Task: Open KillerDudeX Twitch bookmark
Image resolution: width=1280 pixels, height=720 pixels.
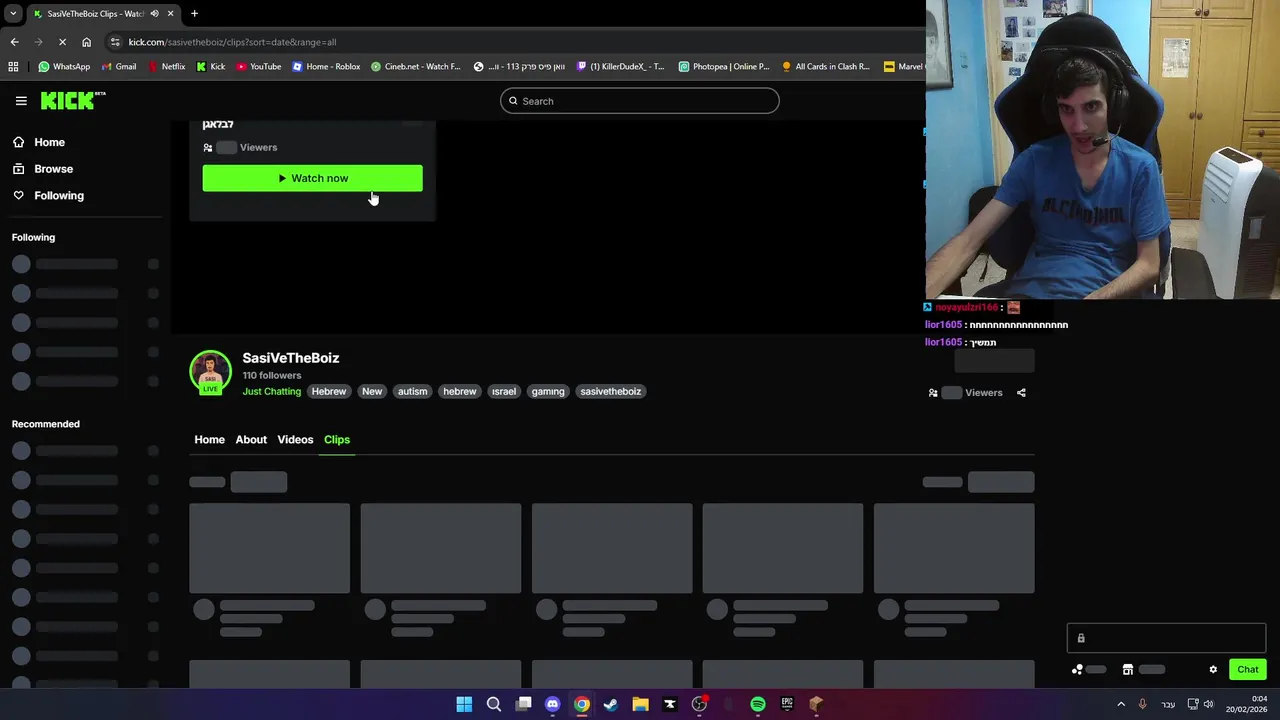Action: [621, 67]
